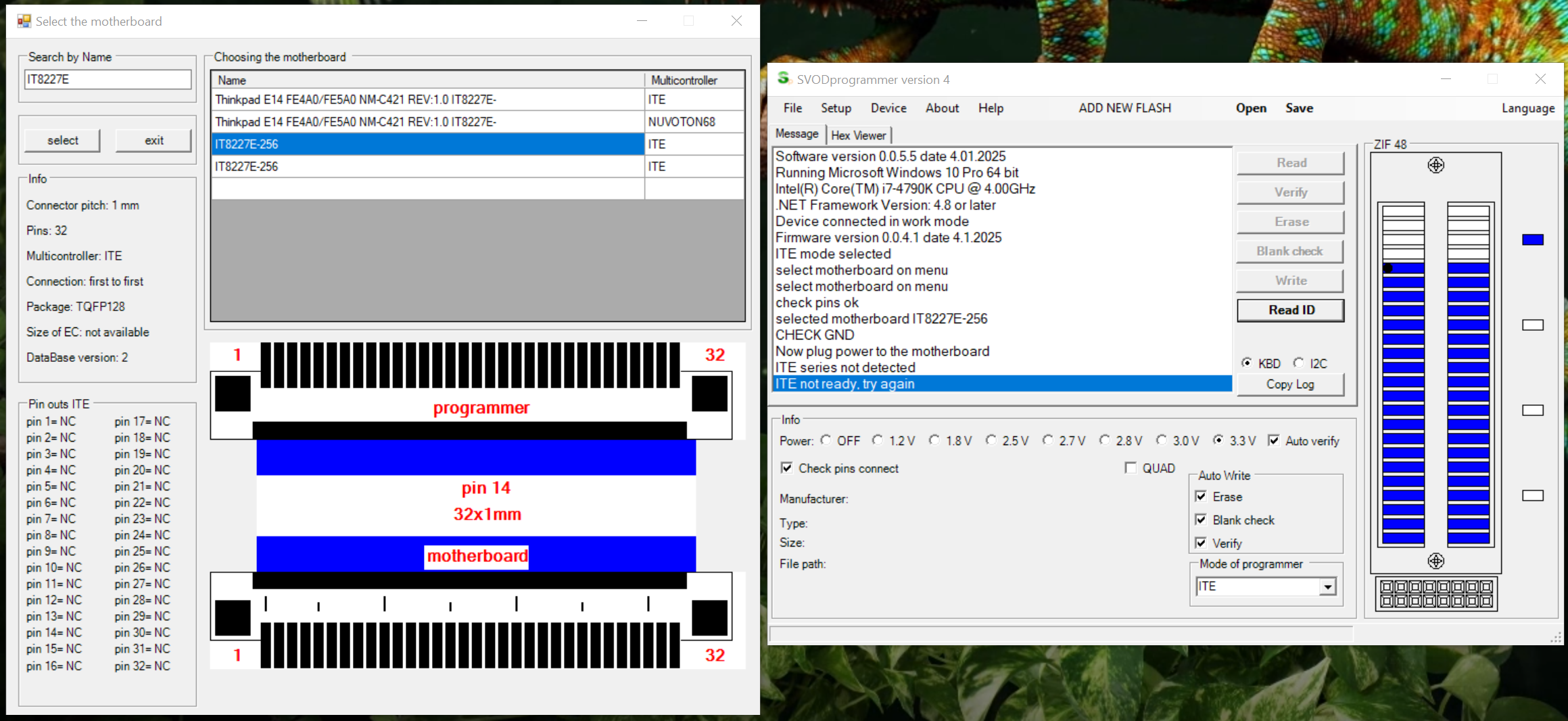Switch interface to I2C radio option
The image size is (1568, 721).
(1298, 363)
